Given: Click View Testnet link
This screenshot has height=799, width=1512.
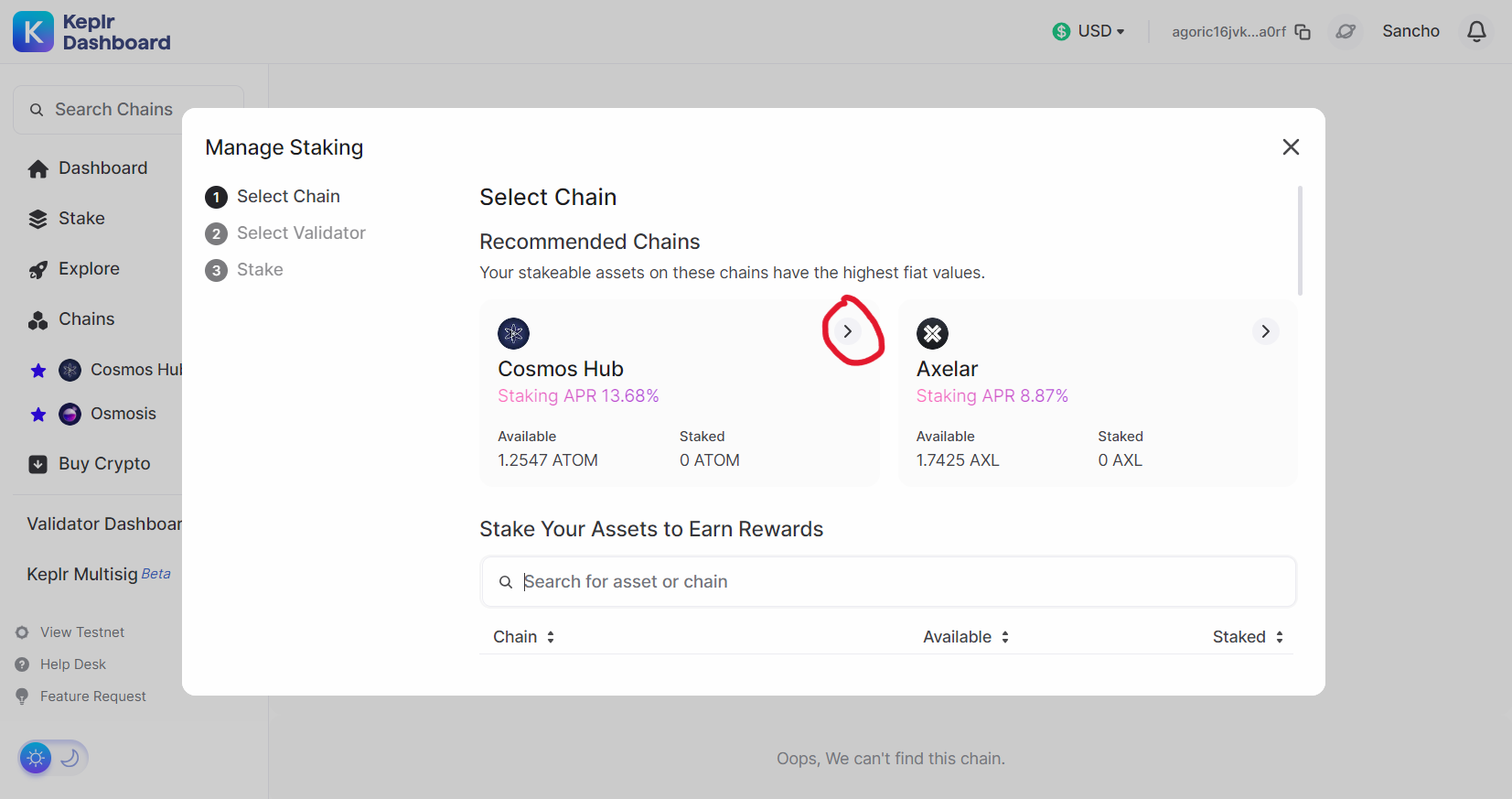Looking at the screenshot, I should [x=82, y=632].
